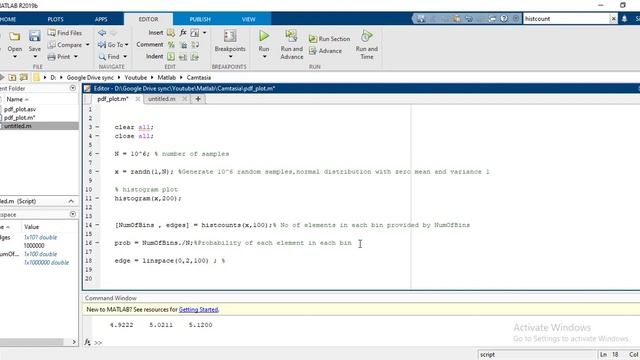Expand the Breakpoints dropdown arrow
The height and width of the screenshot is (360, 640).
click(x=230, y=57)
